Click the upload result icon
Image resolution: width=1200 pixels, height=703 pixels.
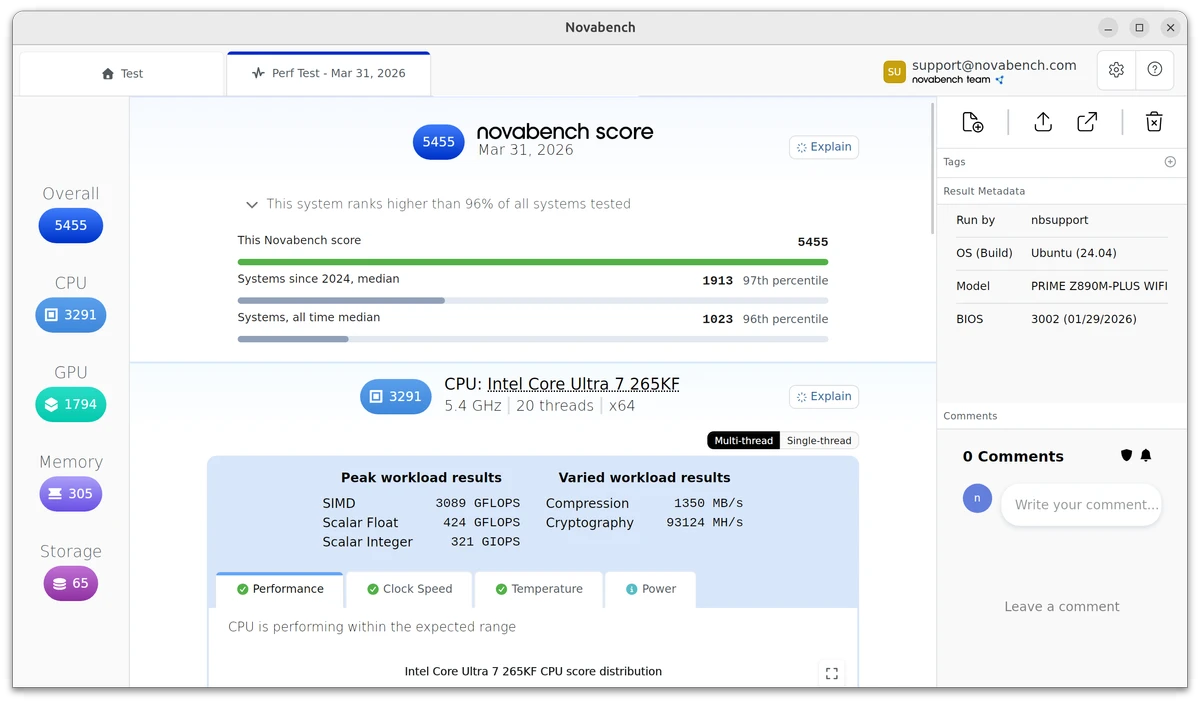click(x=1043, y=122)
